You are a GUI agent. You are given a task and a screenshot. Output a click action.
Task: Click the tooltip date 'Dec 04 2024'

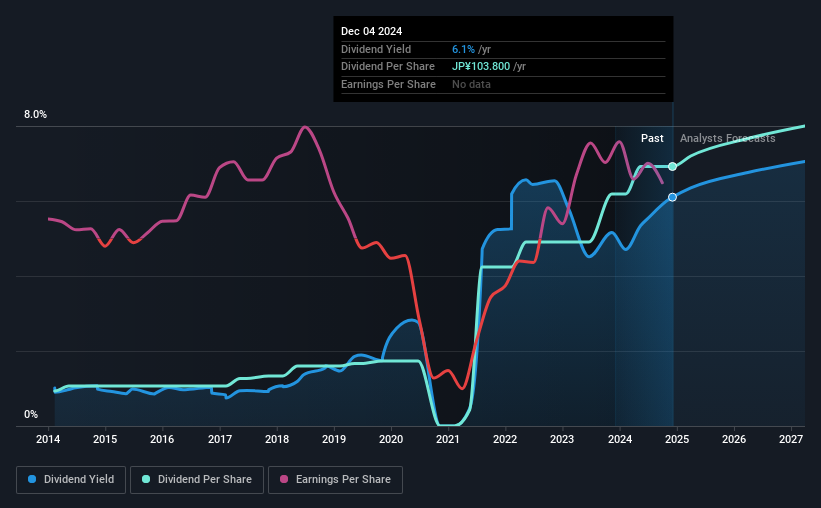(x=371, y=31)
